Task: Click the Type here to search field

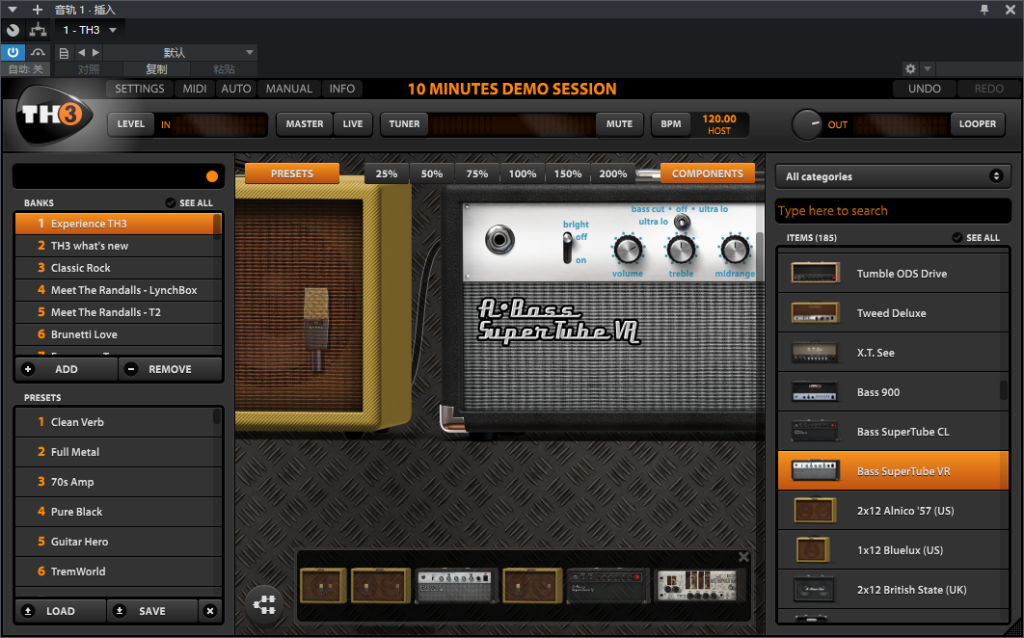Action: click(x=893, y=211)
